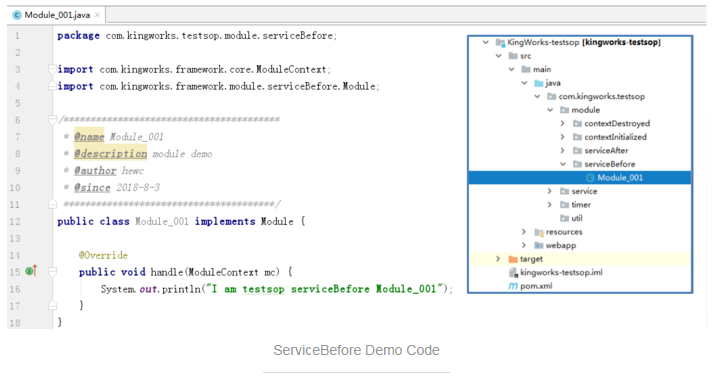Click the timer package icon

[x=564, y=205]
